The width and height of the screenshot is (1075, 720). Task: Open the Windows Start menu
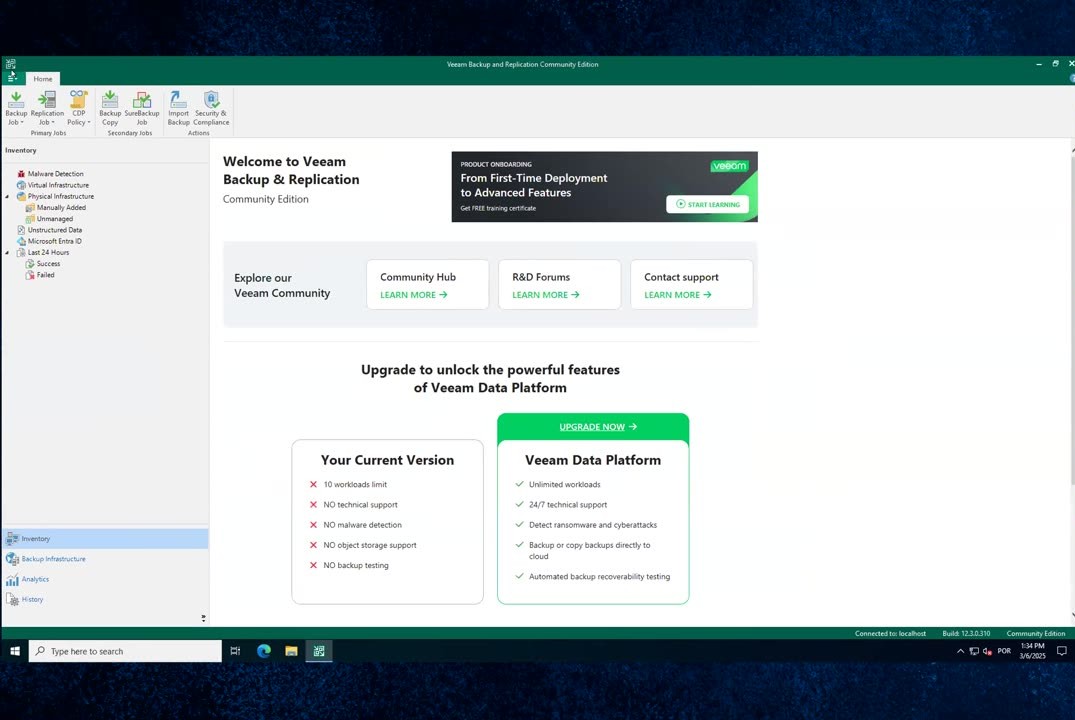coord(14,651)
